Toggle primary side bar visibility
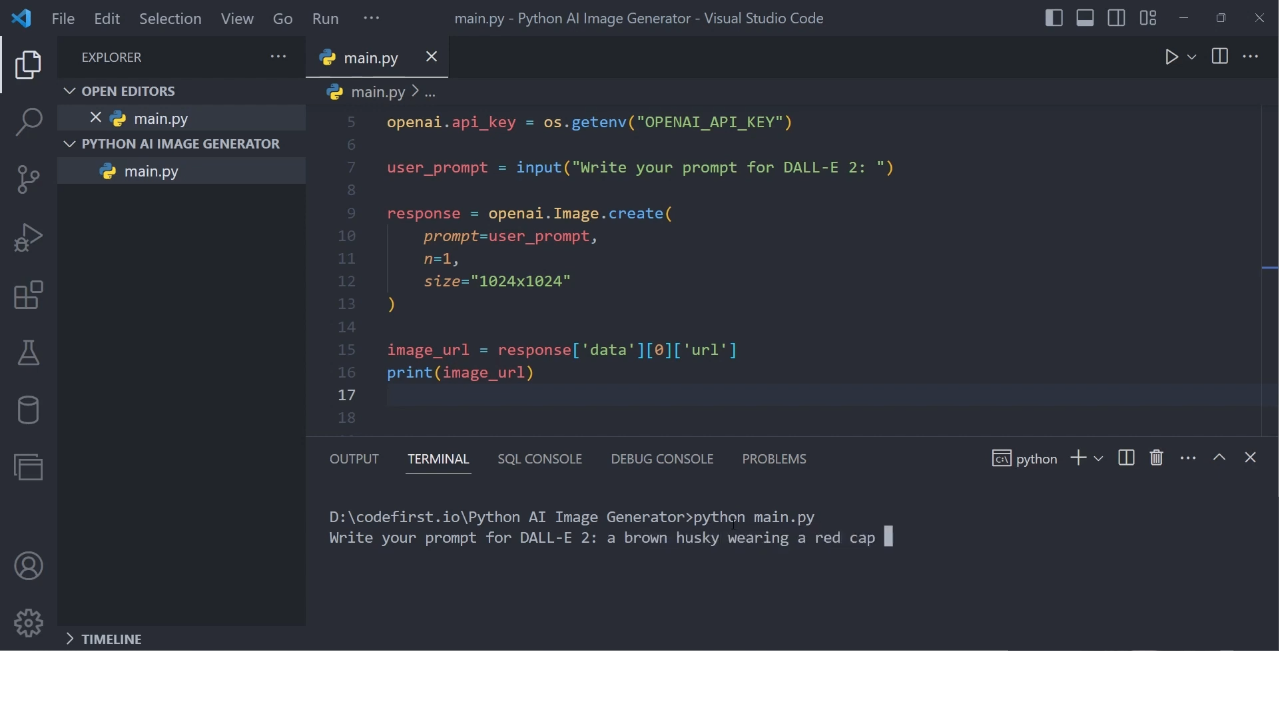Viewport: 1280px width, 720px height. click(1054, 18)
